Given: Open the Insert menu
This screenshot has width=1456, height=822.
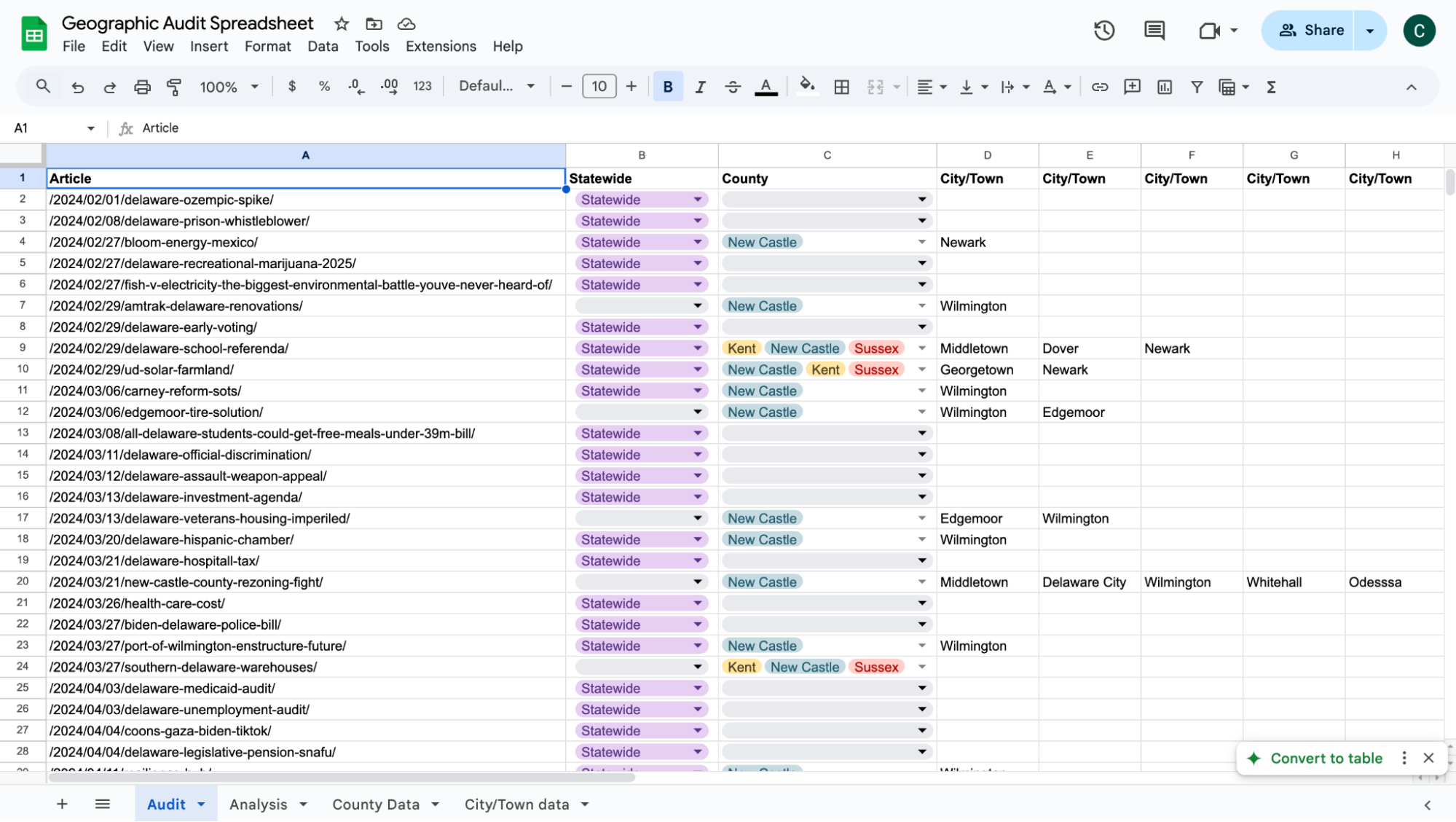Looking at the screenshot, I should click(209, 46).
